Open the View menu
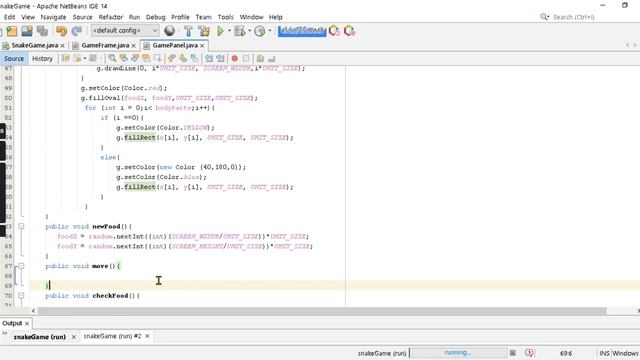The image size is (640, 360). 28,17
